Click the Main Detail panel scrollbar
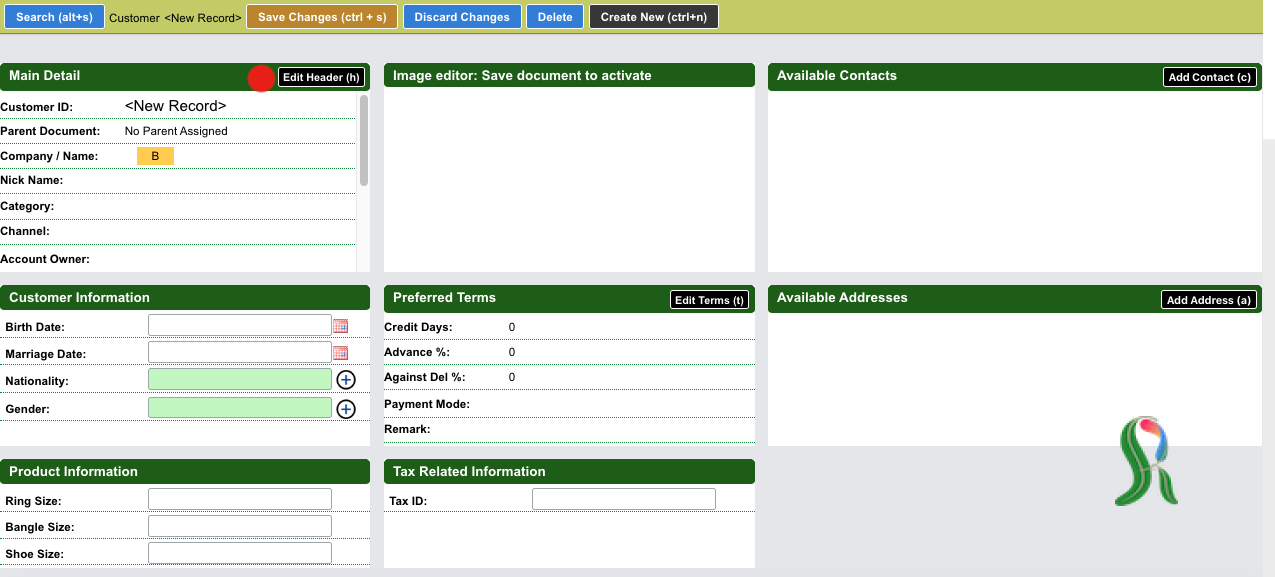Image resolution: width=1275 pixels, height=577 pixels. [x=364, y=140]
